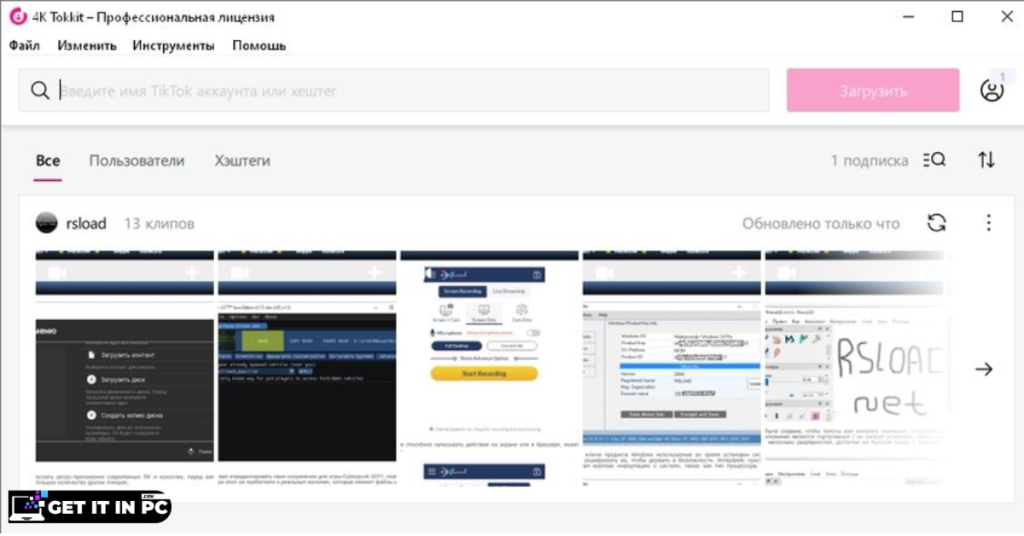Open the Помощь menu
The height and width of the screenshot is (536, 1024).
(x=259, y=46)
